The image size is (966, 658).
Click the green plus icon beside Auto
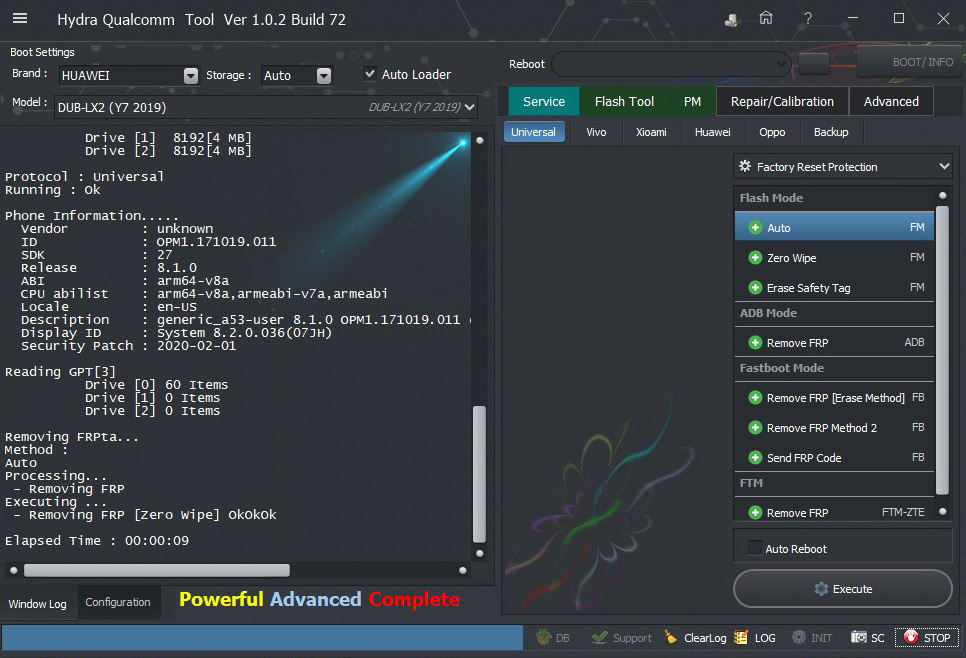click(755, 227)
